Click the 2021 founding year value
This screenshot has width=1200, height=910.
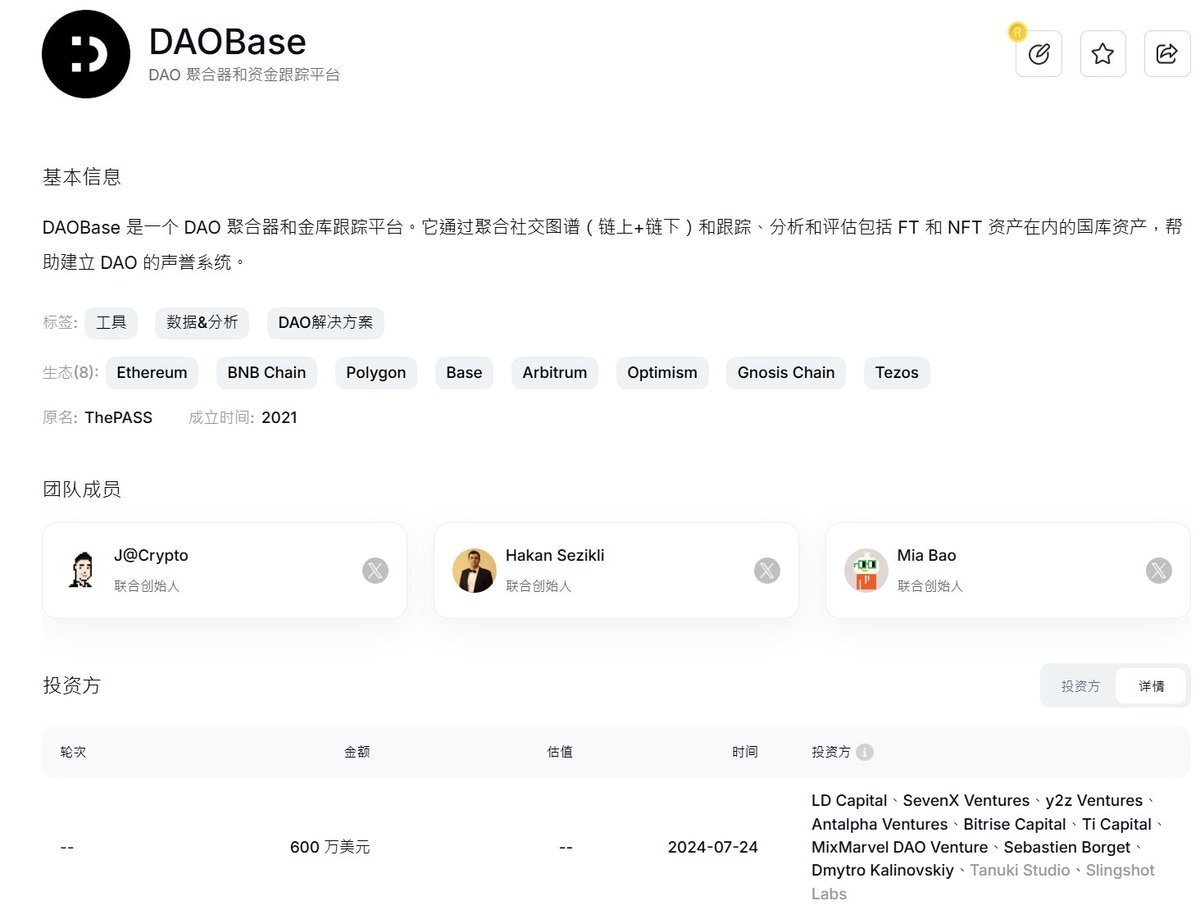(279, 418)
